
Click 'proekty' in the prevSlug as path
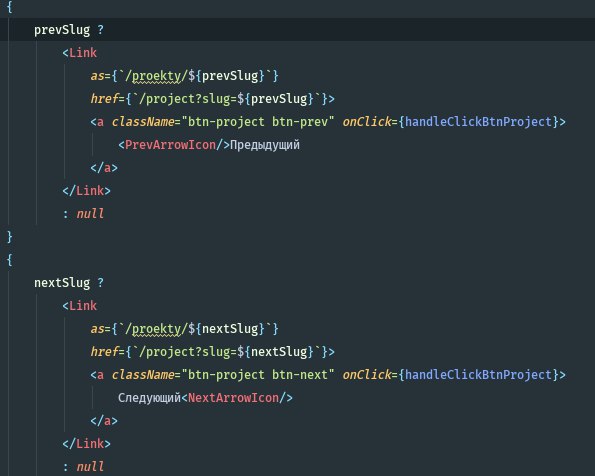tap(156, 77)
